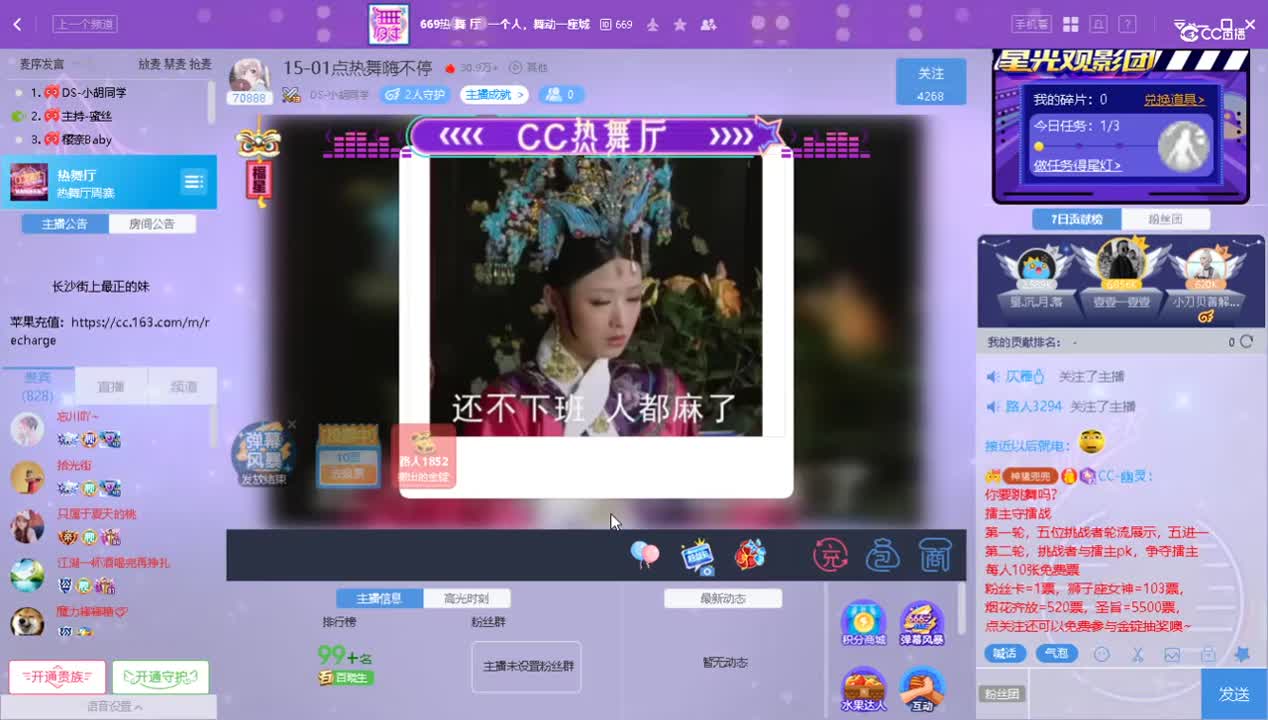Screen dimensions: 1268x720
Task: Open the 最新动态 tab
Action: pyautogui.click(x=723, y=598)
